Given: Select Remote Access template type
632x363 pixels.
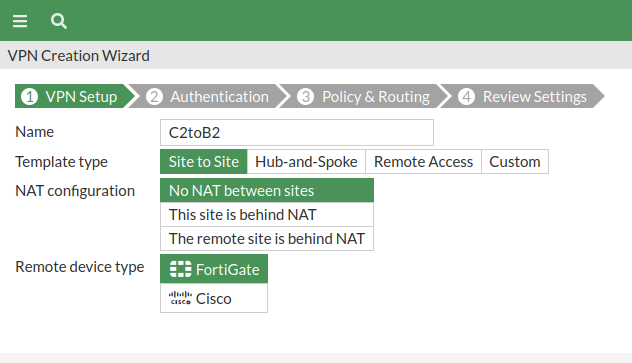Looking at the screenshot, I should [423, 162].
